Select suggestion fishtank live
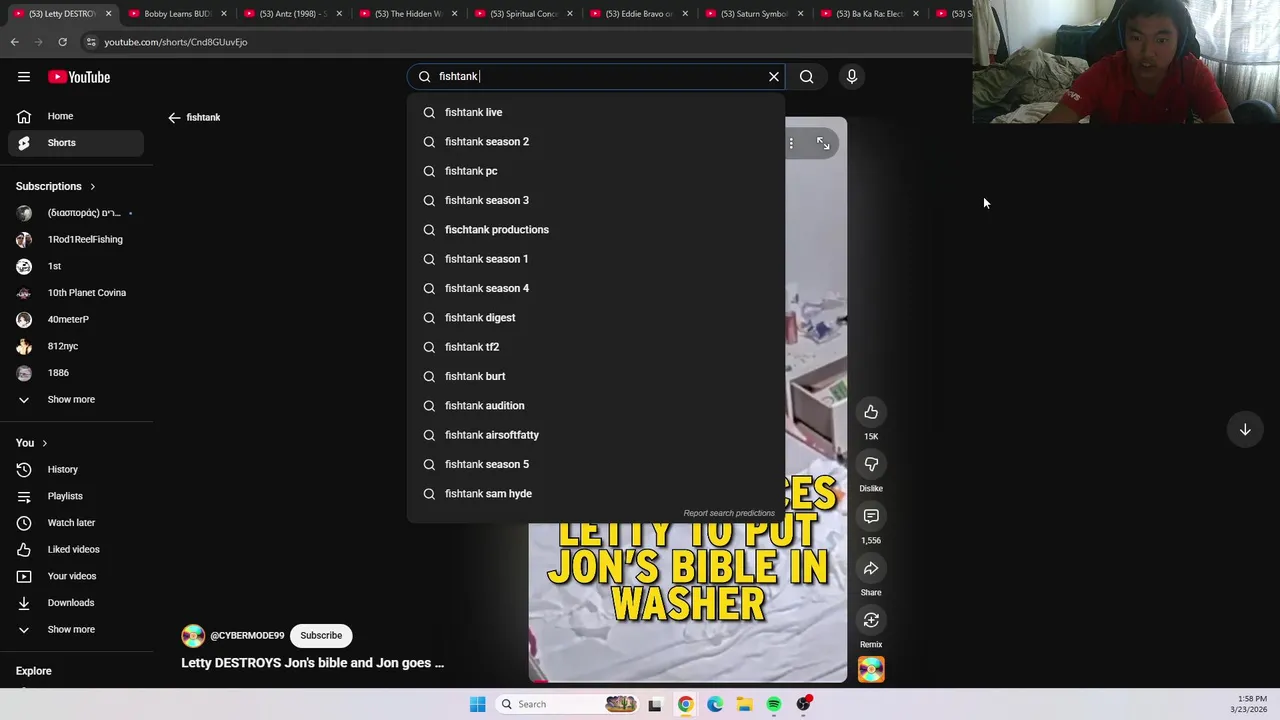Image resolution: width=1280 pixels, height=720 pixels. pos(596,112)
